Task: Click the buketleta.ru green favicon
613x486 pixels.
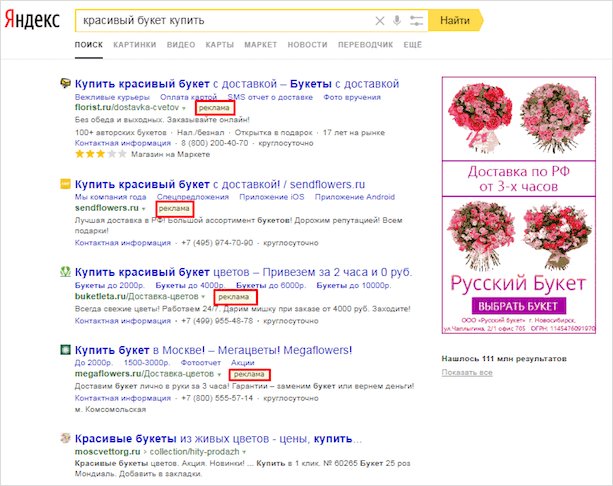Action: point(65,271)
